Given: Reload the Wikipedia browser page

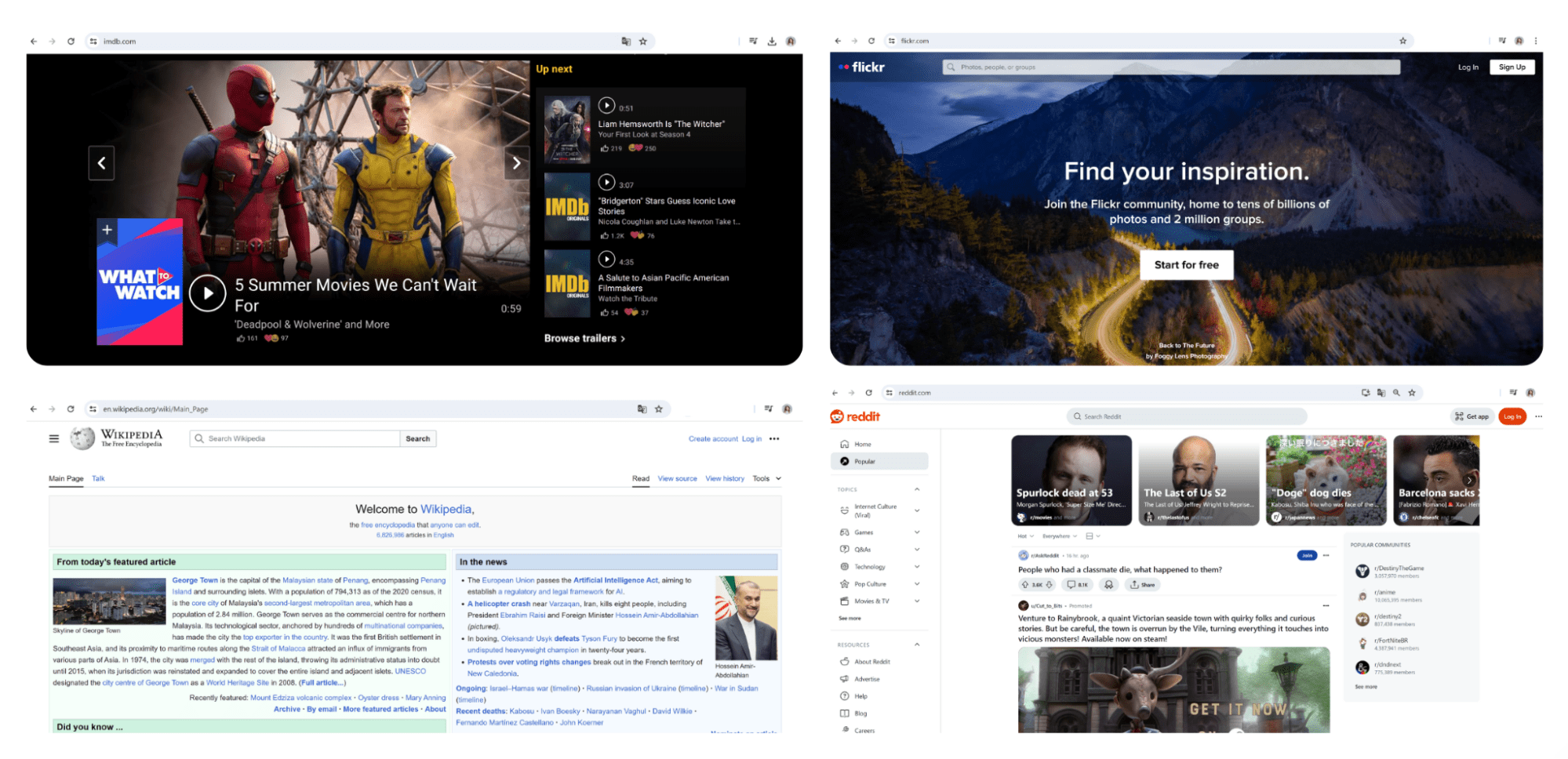Looking at the screenshot, I should [x=71, y=409].
